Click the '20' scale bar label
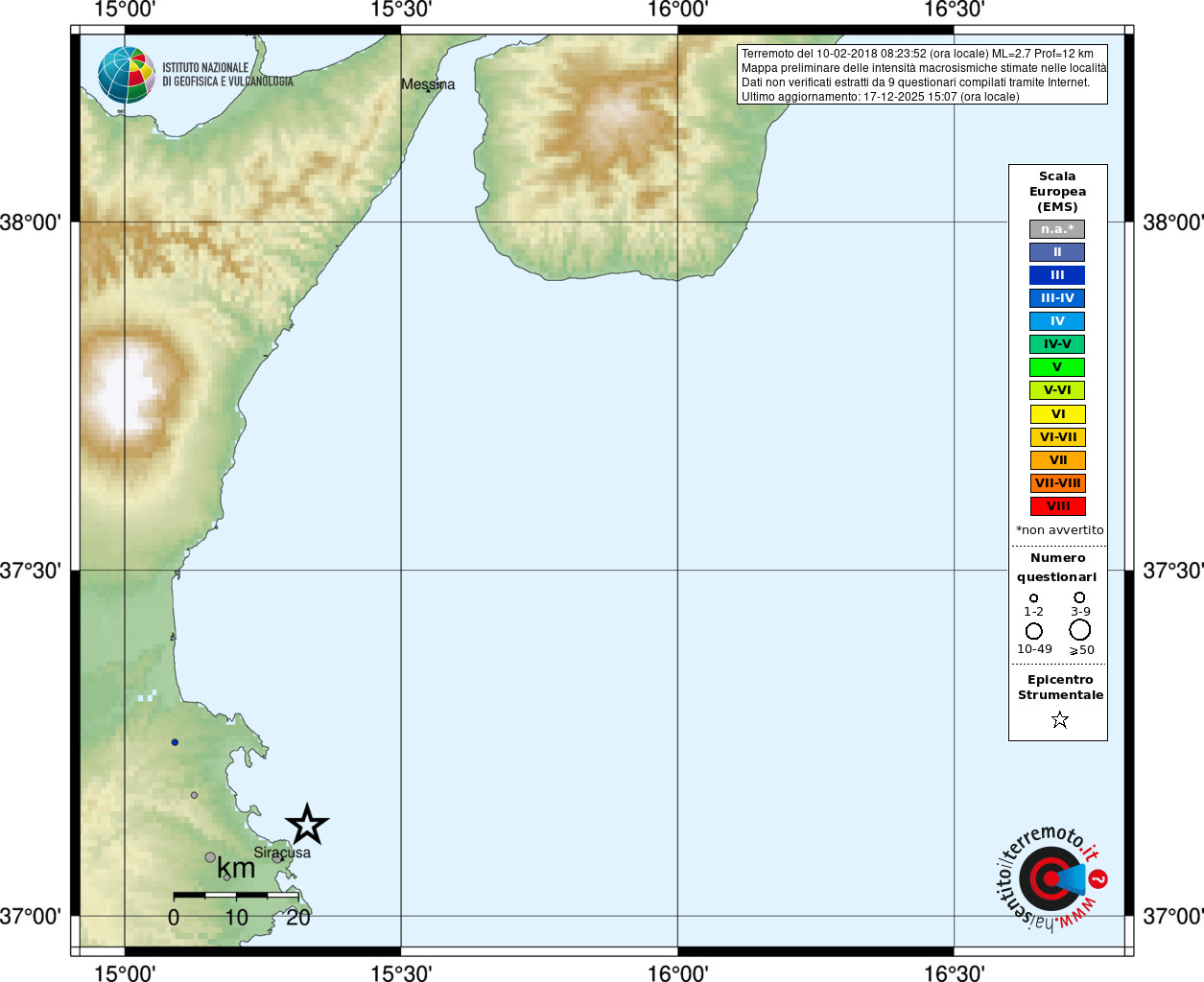 coord(298,918)
